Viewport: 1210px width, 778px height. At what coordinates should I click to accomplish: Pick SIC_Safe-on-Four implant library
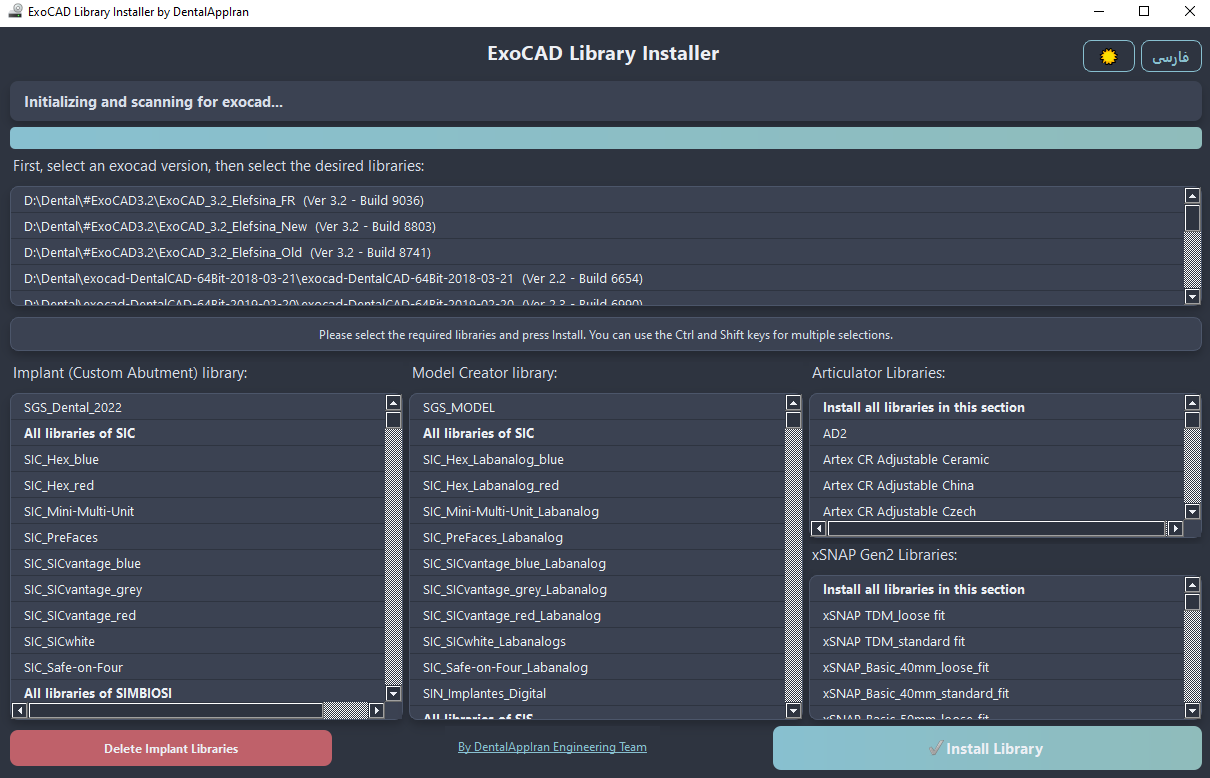(74, 667)
